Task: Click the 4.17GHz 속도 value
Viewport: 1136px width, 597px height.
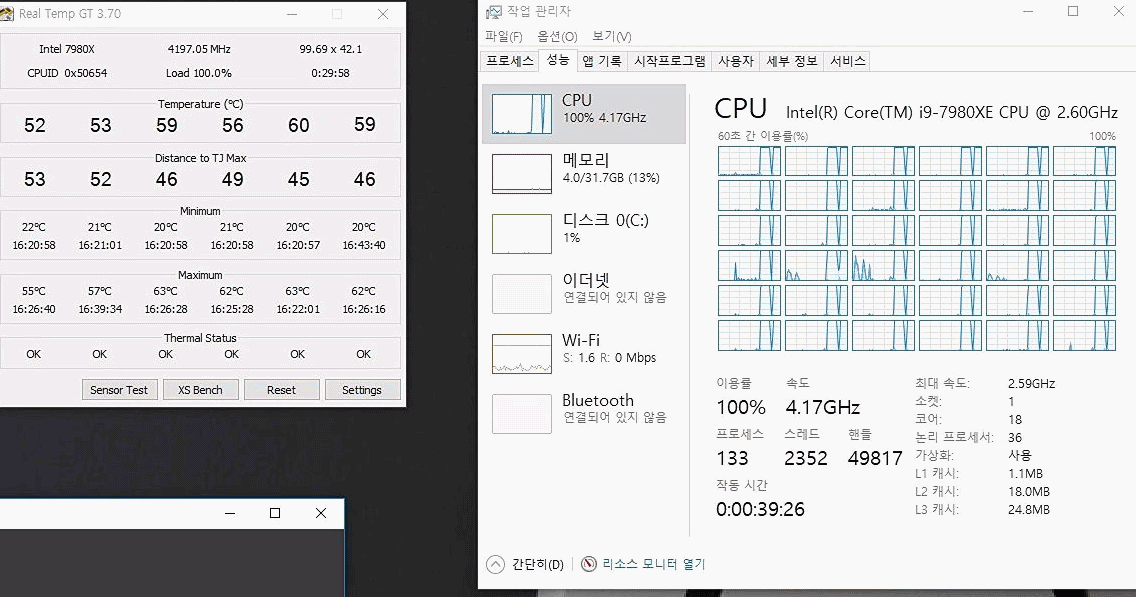Action: 823,407
